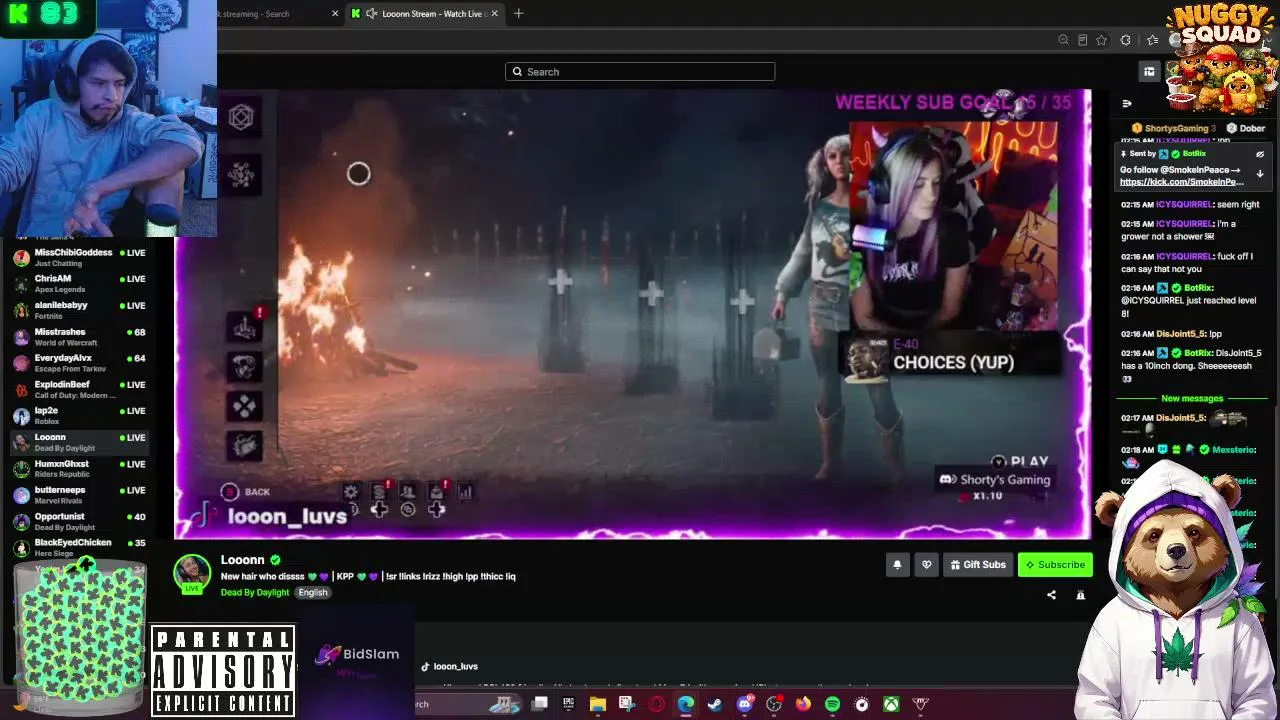This screenshot has width=1280, height=720.
Task: Close the streaming Search tab
Action: 335,14
